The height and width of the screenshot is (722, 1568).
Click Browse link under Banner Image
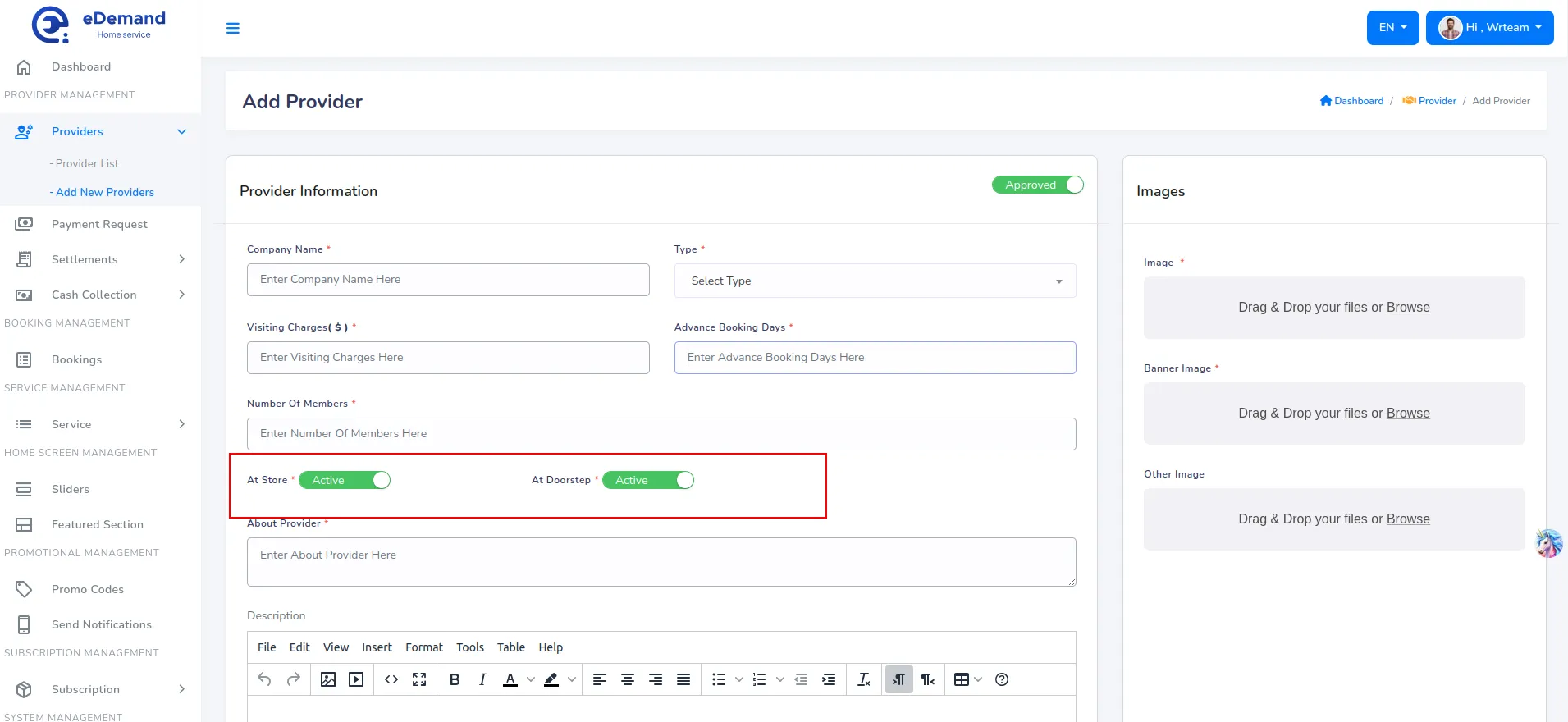pyautogui.click(x=1408, y=414)
